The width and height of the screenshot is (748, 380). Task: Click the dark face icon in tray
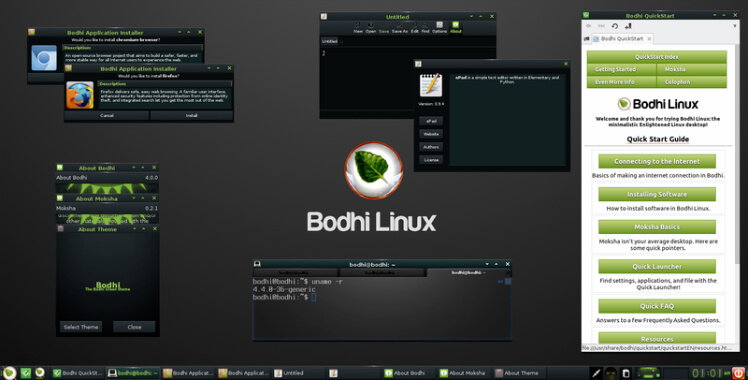coord(611,373)
